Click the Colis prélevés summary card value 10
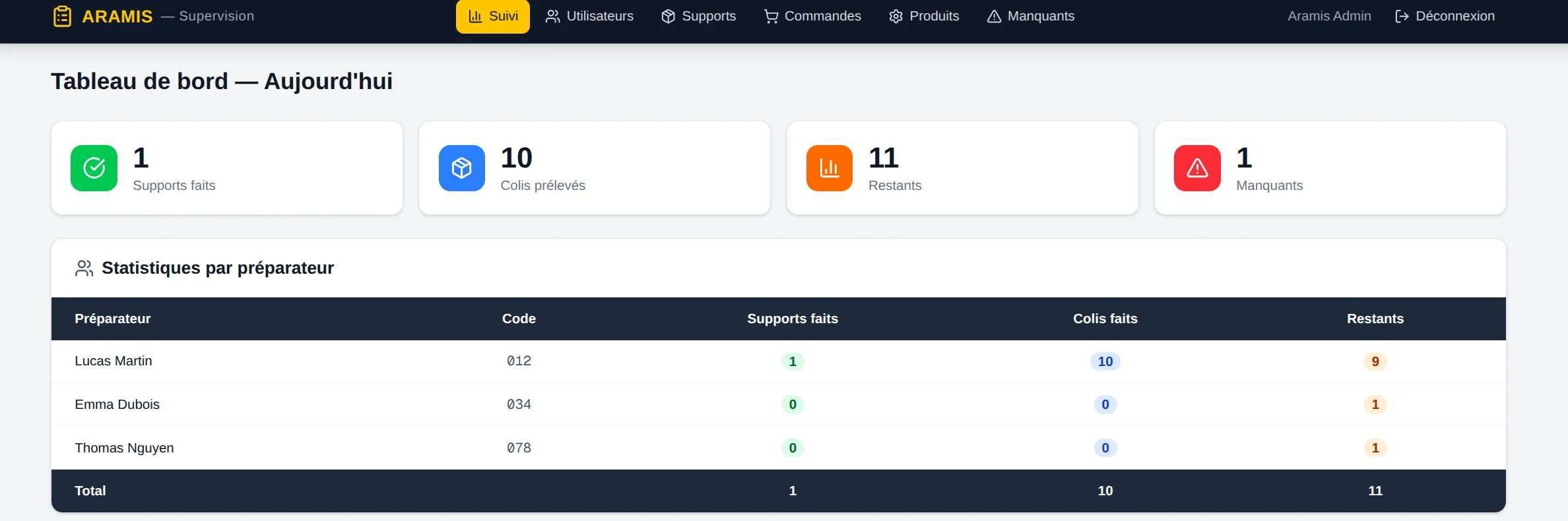The width and height of the screenshot is (1568, 521). tap(516, 158)
